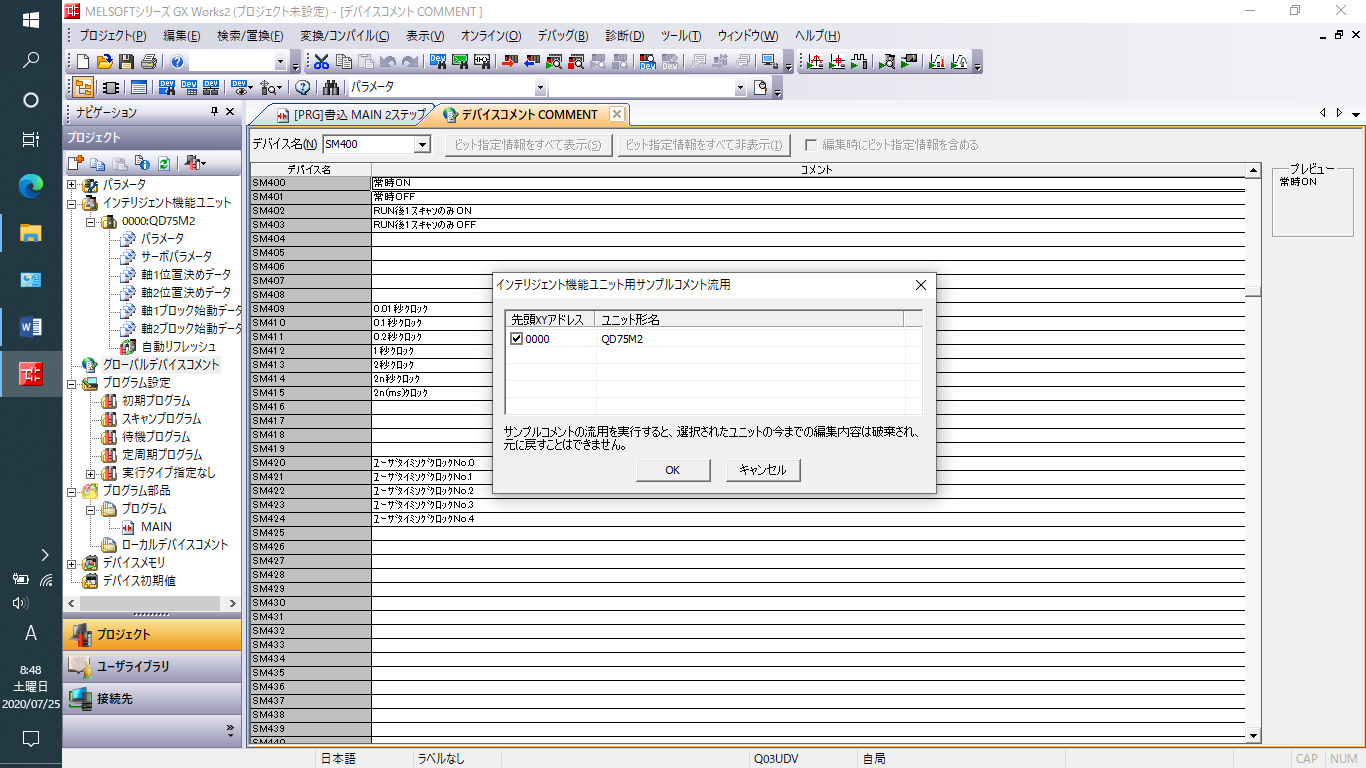Click キャンセル in the dialog

(x=763, y=470)
